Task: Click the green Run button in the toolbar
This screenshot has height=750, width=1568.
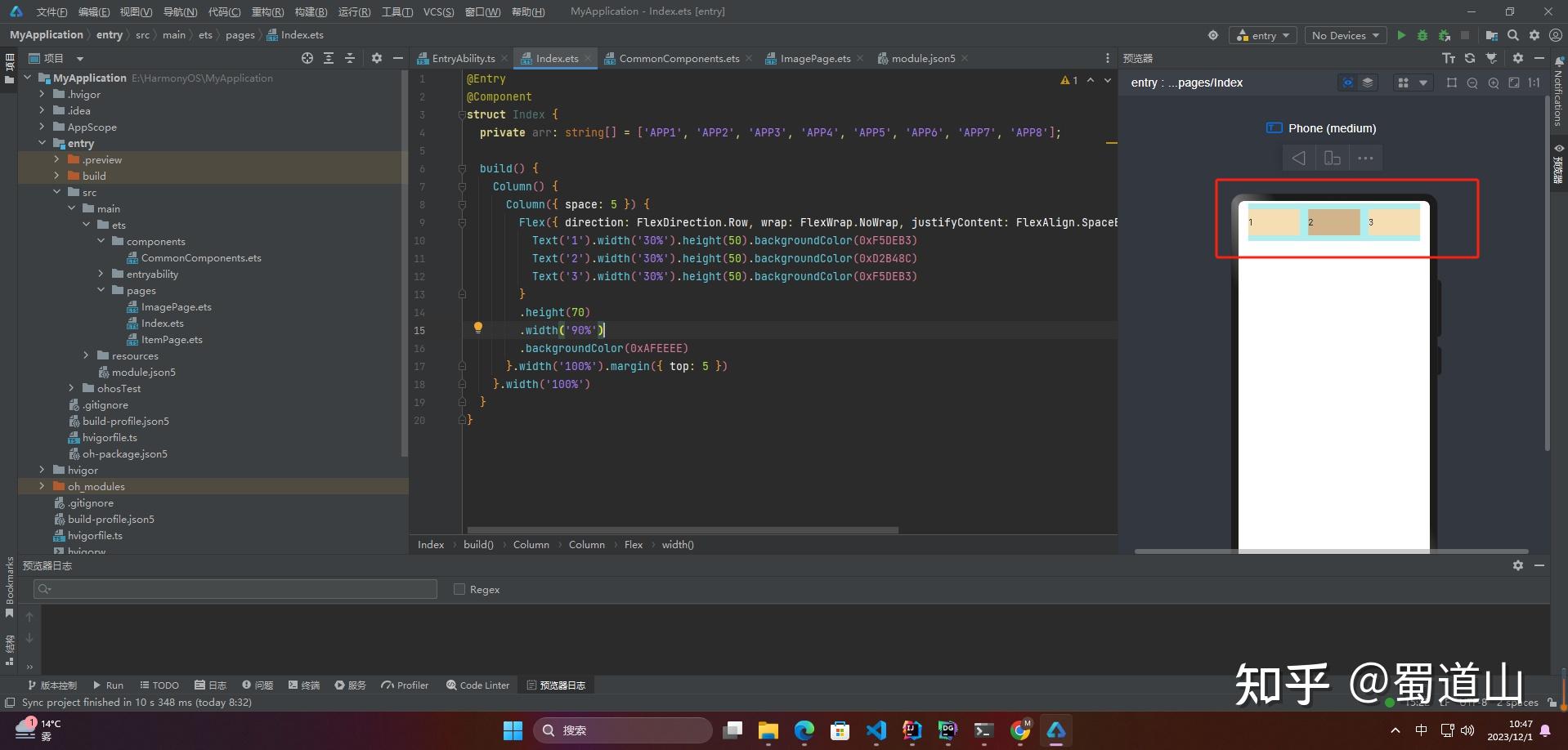Action: [x=1401, y=35]
